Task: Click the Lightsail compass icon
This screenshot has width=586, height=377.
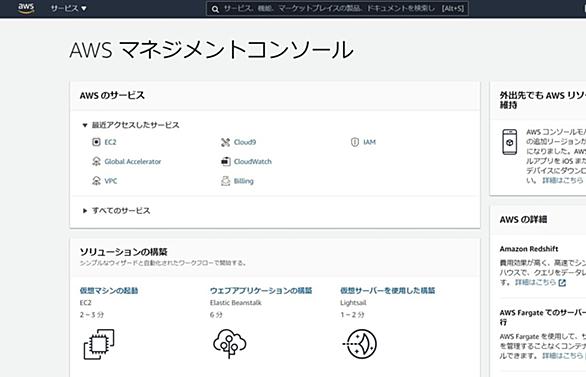Action: [360, 344]
